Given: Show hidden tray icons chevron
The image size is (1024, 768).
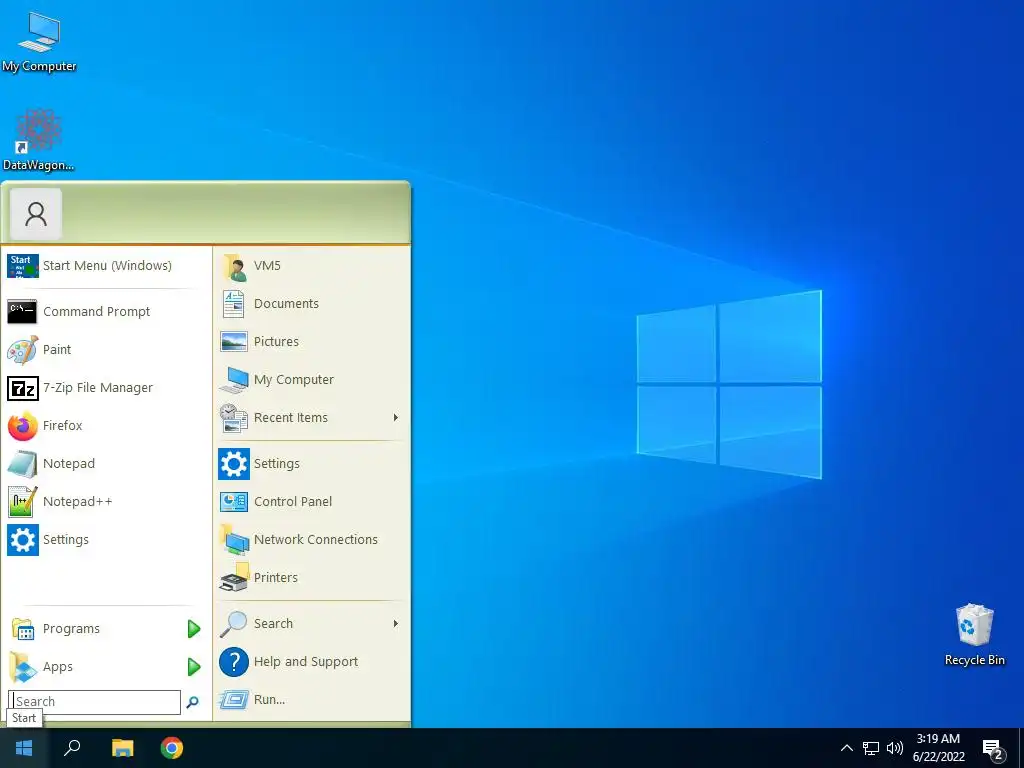Looking at the screenshot, I should (x=846, y=748).
